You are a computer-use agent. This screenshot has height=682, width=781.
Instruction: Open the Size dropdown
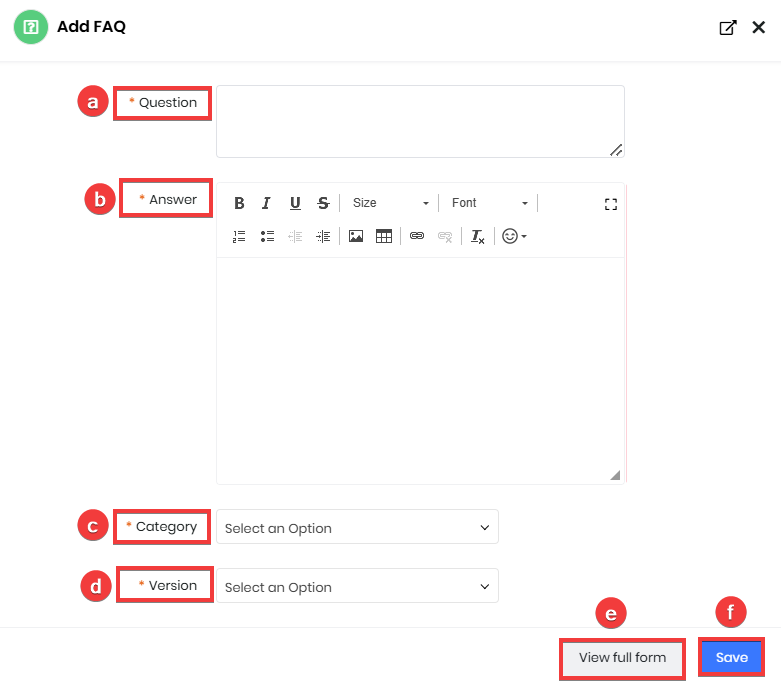pos(390,203)
